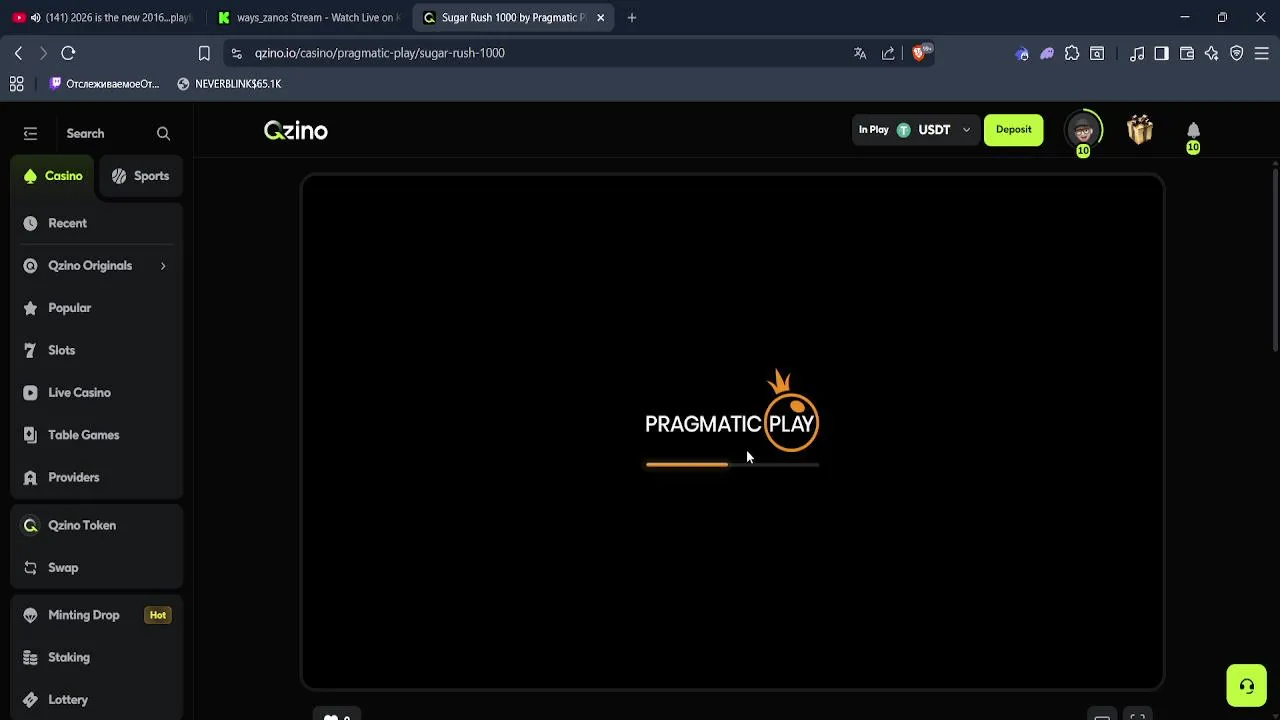Click the search magnifier icon in sidebar
This screenshot has width=1280, height=720.
(163, 133)
